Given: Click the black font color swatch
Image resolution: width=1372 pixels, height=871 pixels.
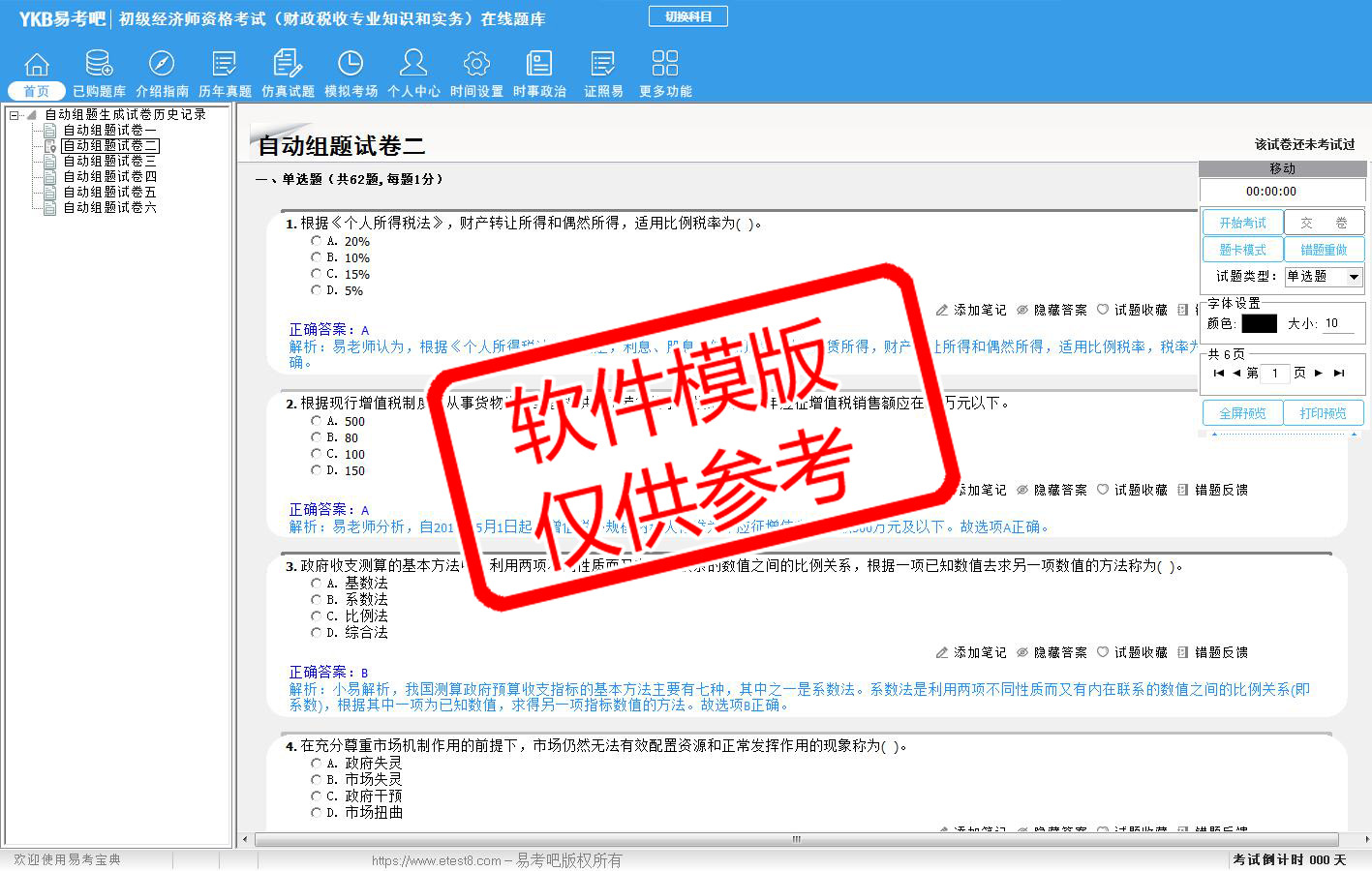Looking at the screenshot, I should click(1259, 324).
